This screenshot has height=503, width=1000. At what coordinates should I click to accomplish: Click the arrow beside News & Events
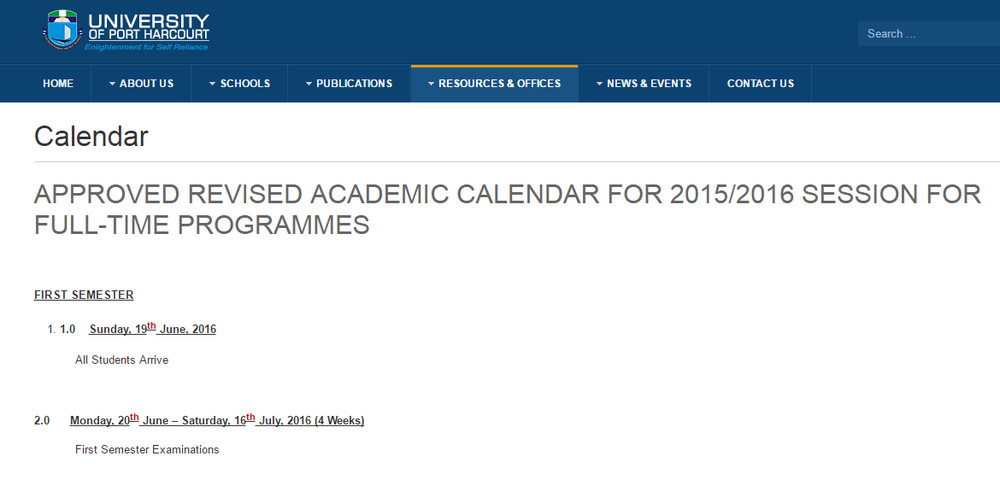(x=599, y=84)
